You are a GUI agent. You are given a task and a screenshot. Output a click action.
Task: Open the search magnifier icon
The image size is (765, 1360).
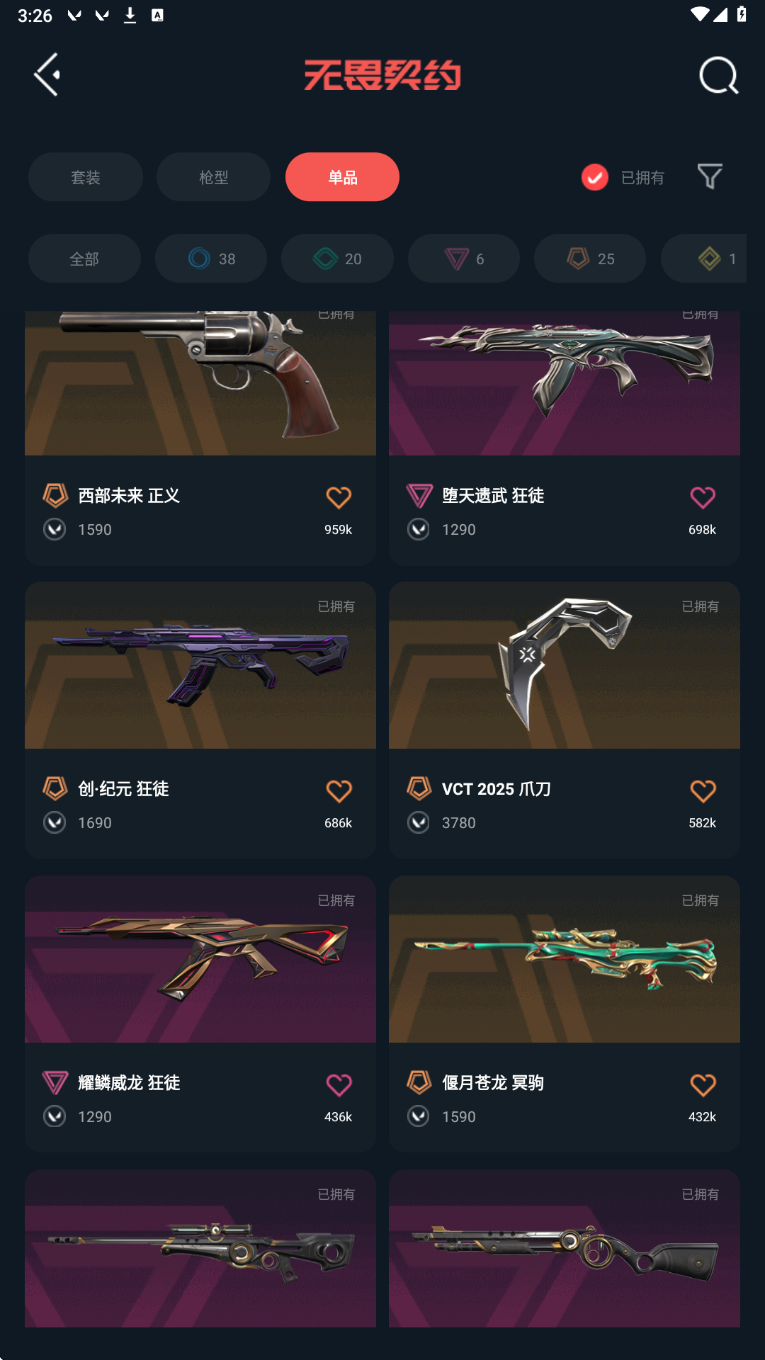(x=718, y=75)
